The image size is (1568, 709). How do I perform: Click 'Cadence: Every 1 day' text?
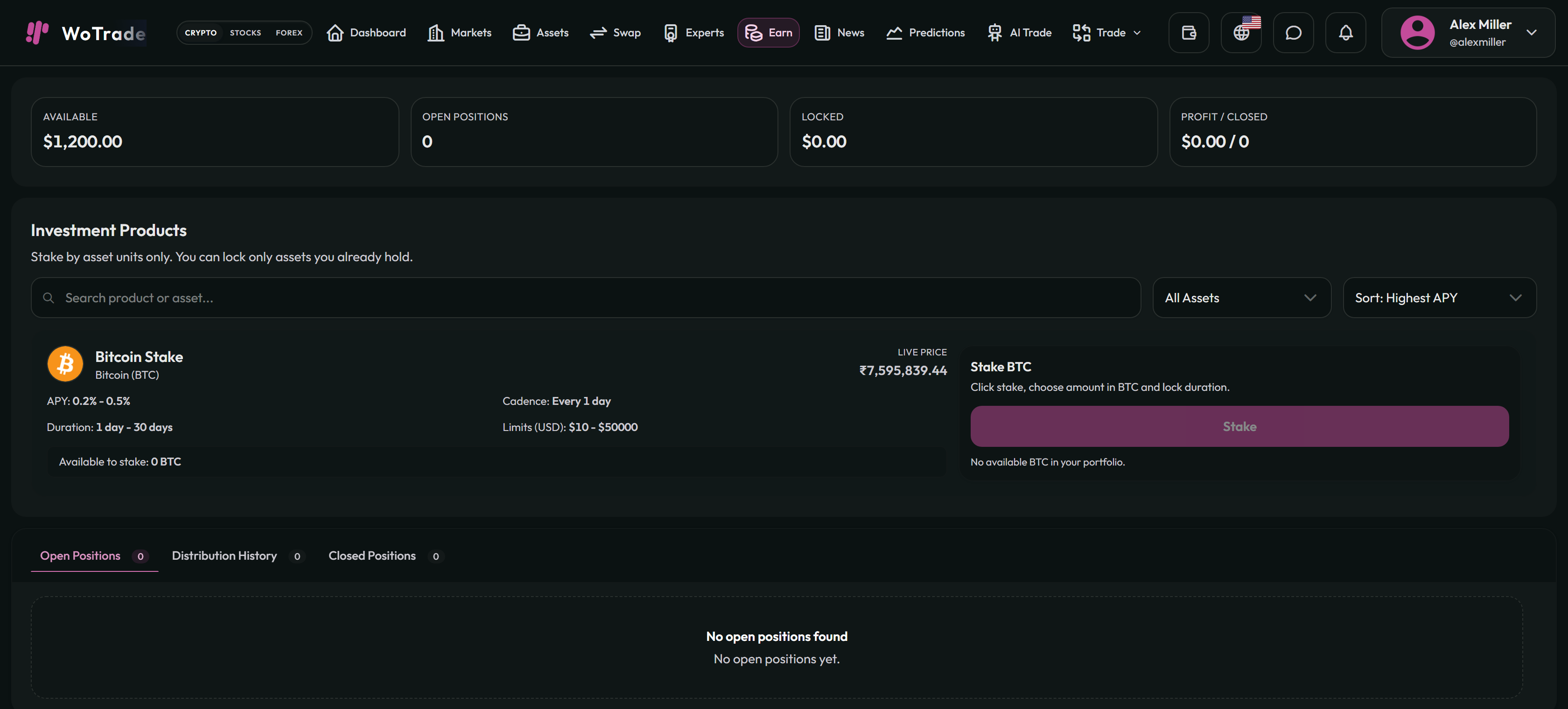pos(556,401)
